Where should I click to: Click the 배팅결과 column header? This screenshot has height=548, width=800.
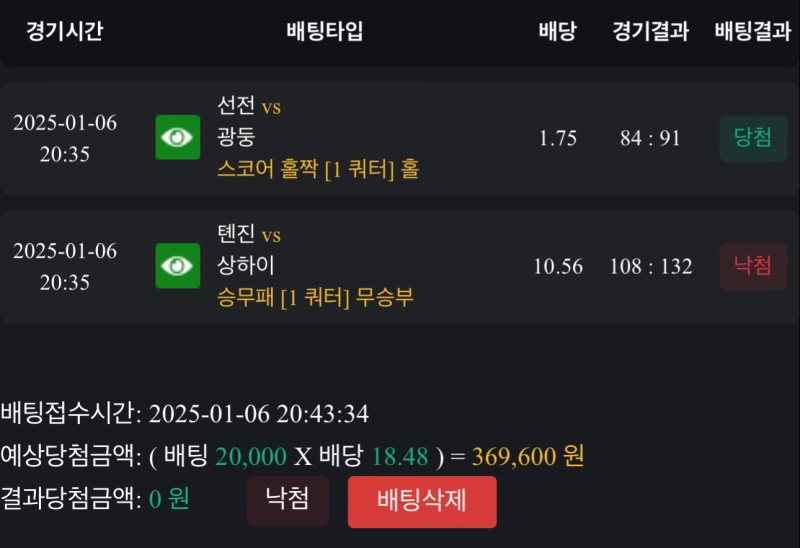(x=753, y=31)
